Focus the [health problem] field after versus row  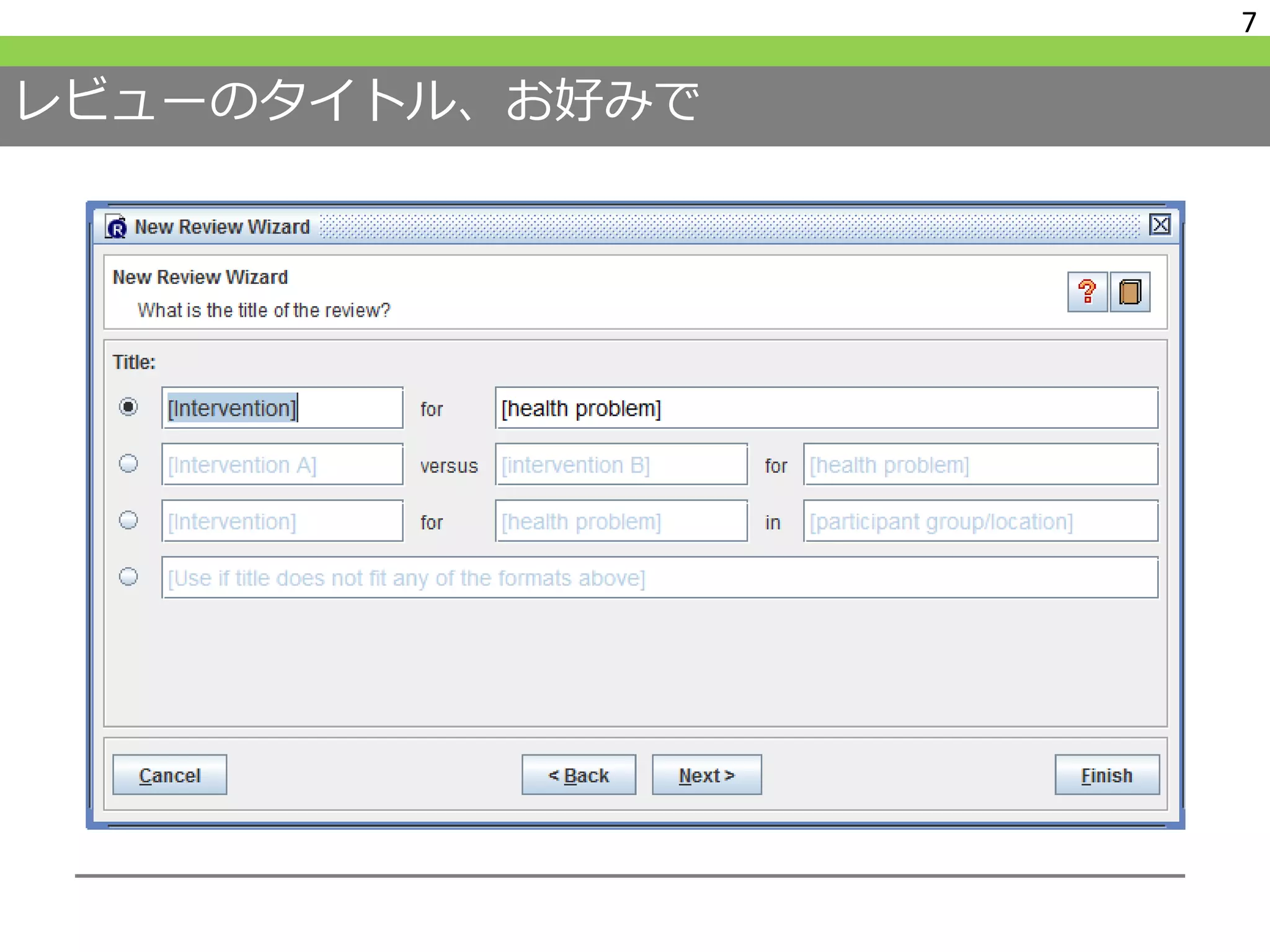pos(980,464)
